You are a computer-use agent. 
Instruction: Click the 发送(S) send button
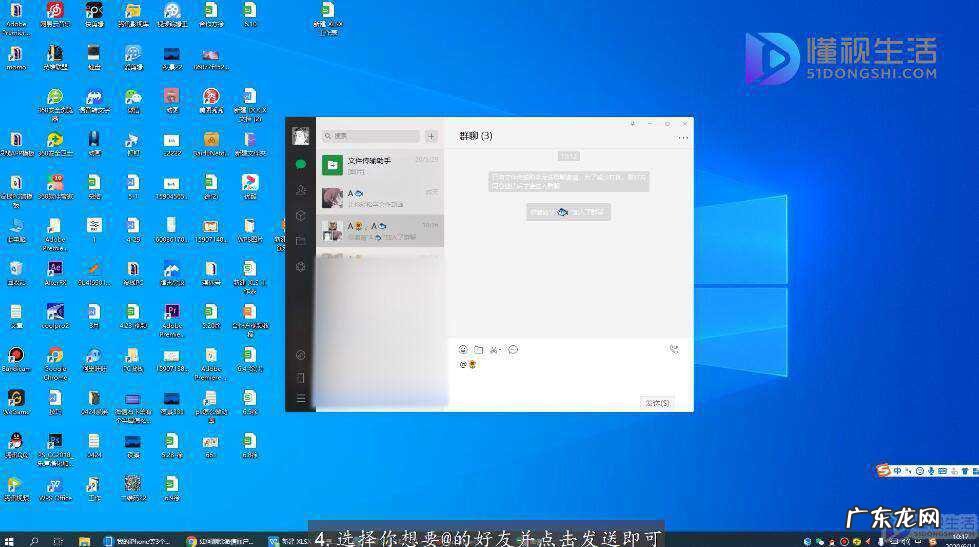click(656, 403)
